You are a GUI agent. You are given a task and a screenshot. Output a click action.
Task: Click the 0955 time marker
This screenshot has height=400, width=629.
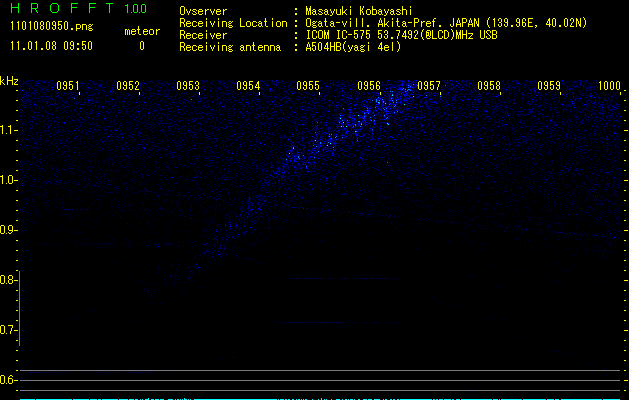click(x=308, y=86)
